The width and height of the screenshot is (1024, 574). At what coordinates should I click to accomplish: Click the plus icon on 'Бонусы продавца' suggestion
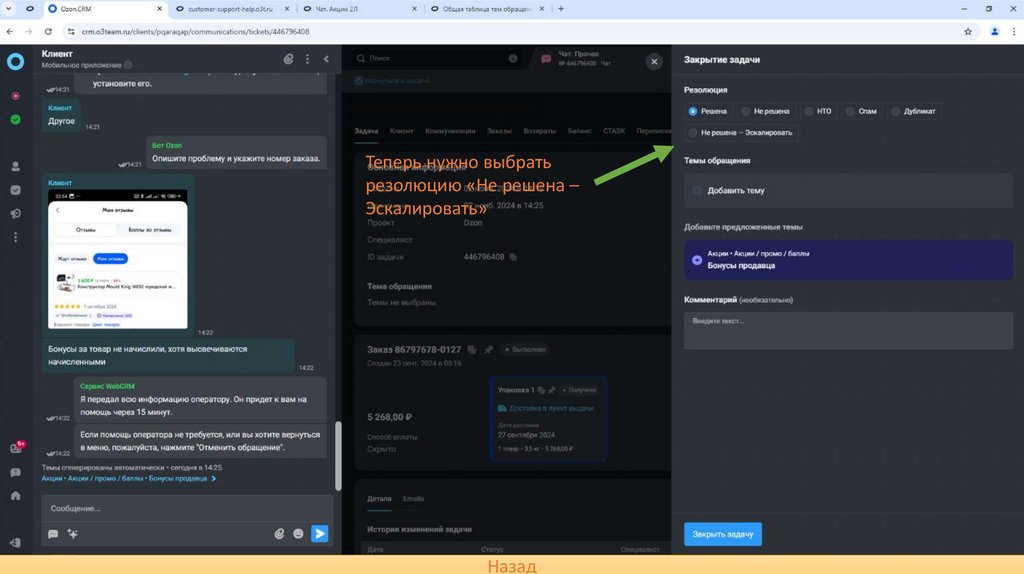tap(697, 260)
